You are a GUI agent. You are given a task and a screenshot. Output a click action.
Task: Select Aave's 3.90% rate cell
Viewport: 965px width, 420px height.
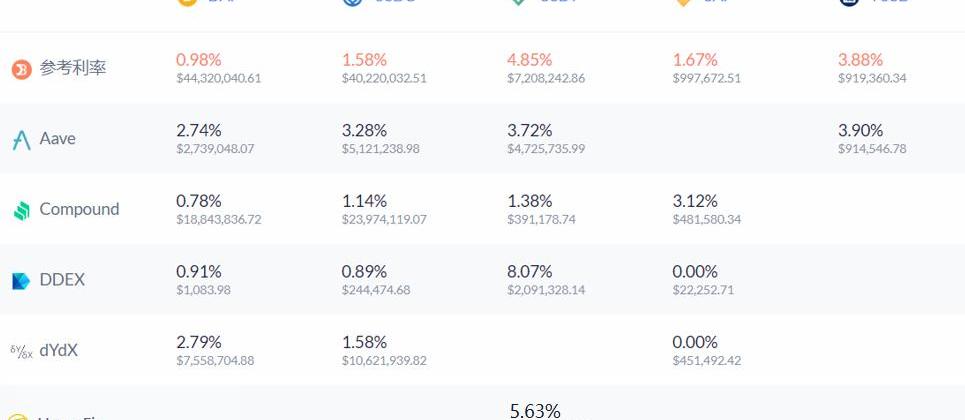coord(860,130)
